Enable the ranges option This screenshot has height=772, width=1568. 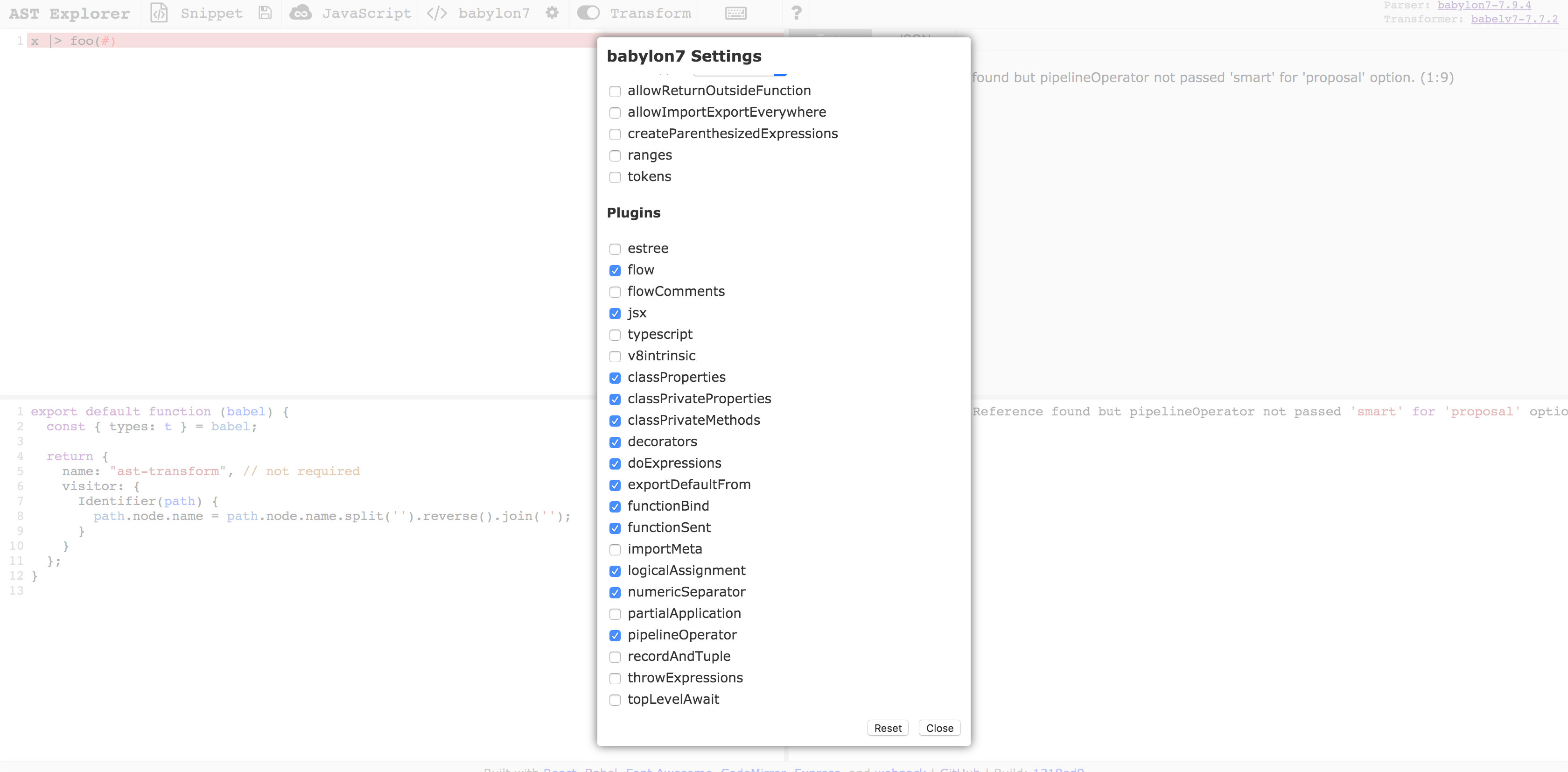click(615, 156)
